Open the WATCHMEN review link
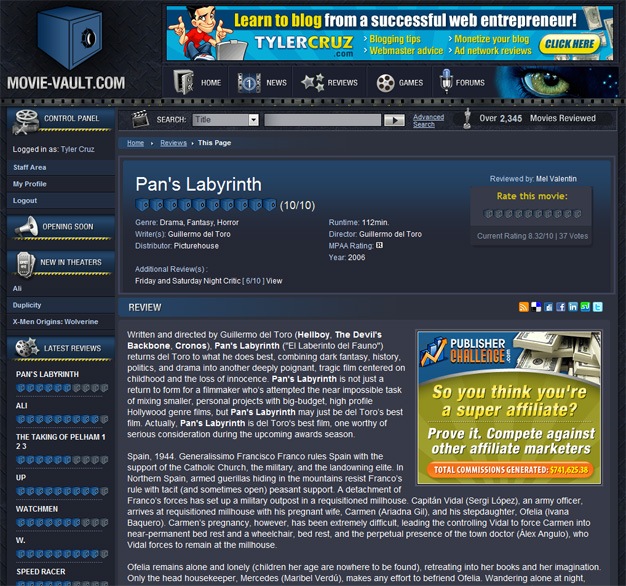 click(x=37, y=509)
